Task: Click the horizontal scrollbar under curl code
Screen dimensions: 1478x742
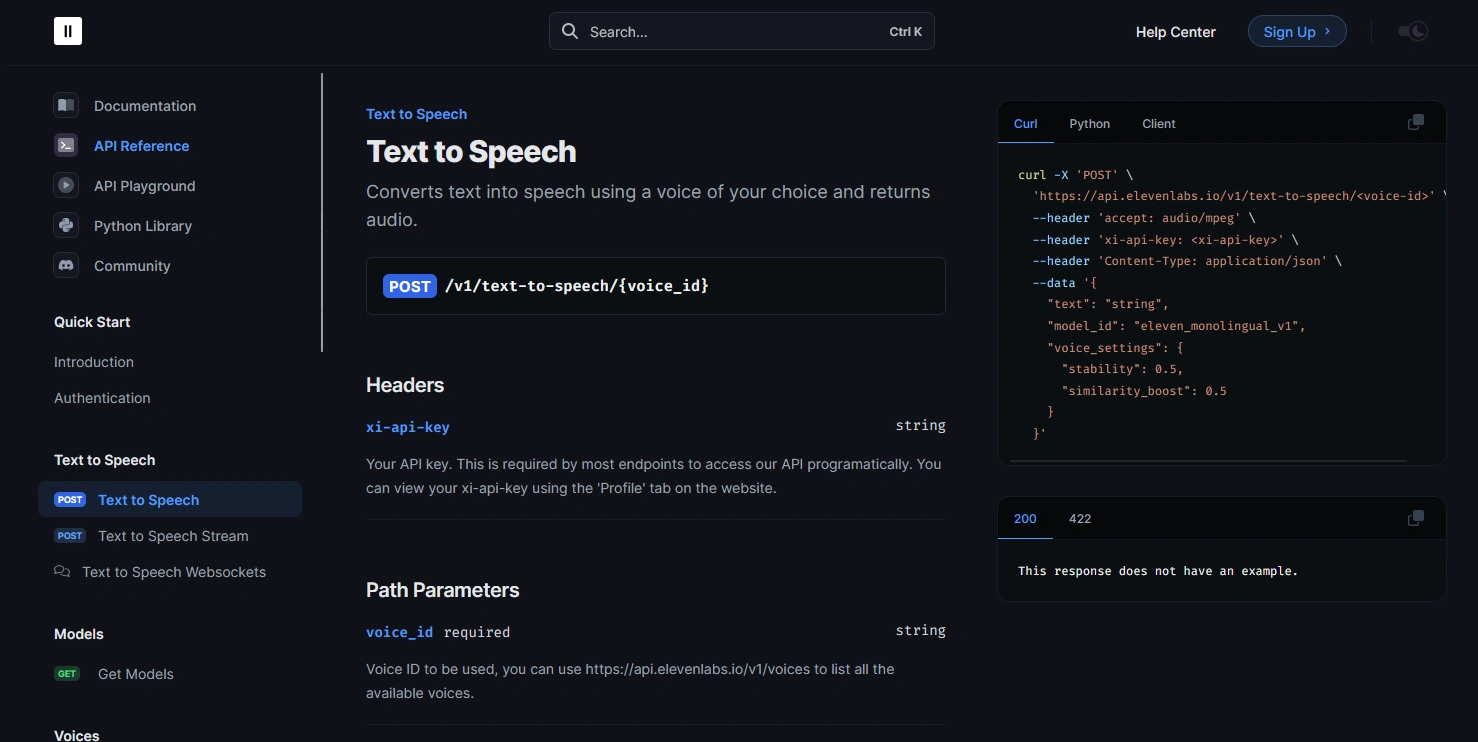Action: [x=1208, y=461]
